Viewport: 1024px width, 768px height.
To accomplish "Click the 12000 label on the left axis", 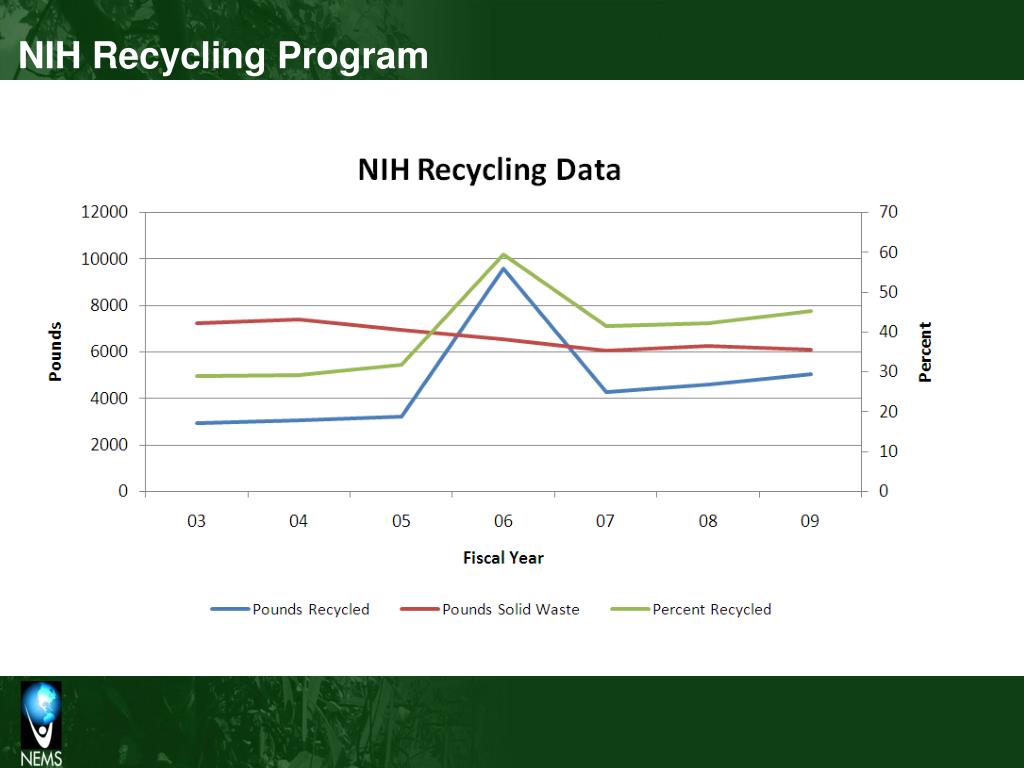I will coord(104,212).
